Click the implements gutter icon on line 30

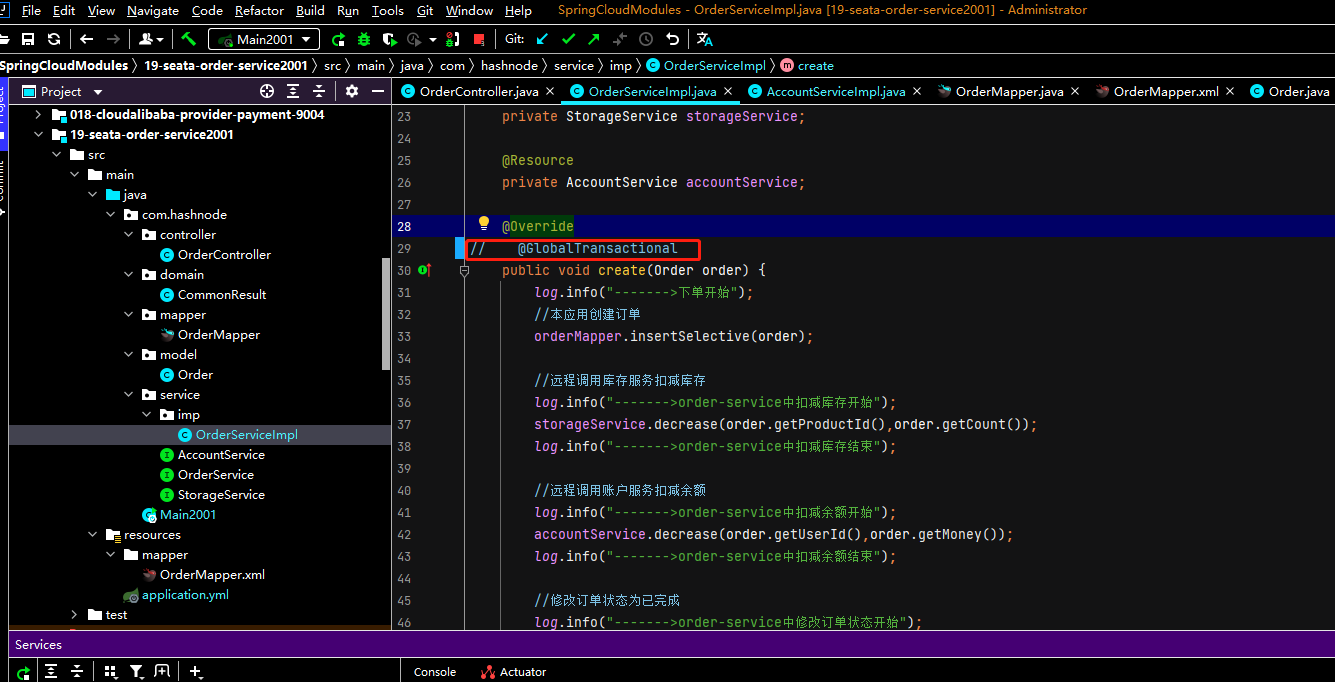[425, 270]
